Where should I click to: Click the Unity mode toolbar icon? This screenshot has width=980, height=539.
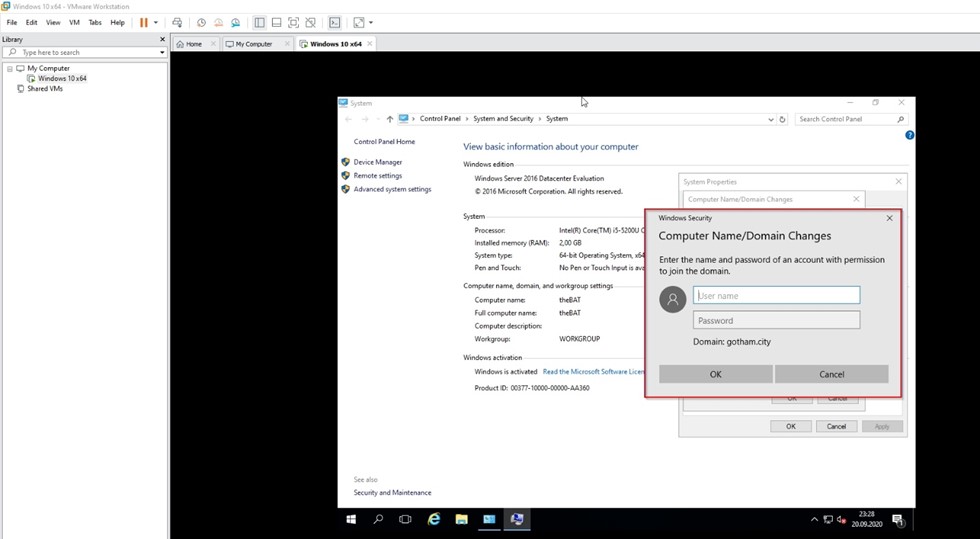311,23
